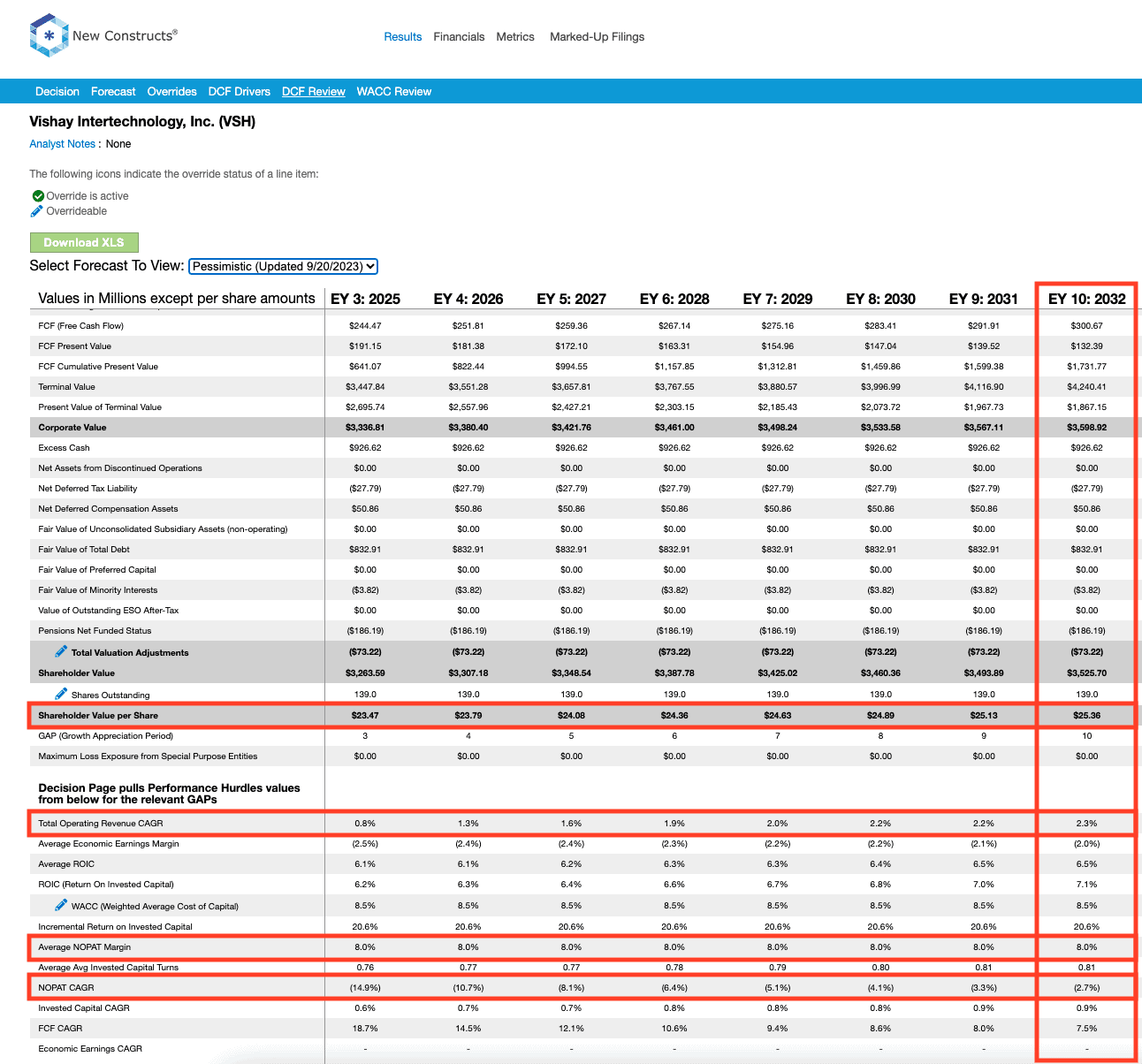The height and width of the screenshot is (1064, 1142).
Task: Click the 2.3% revenue CAGR cell
Action: (1087, 824)
